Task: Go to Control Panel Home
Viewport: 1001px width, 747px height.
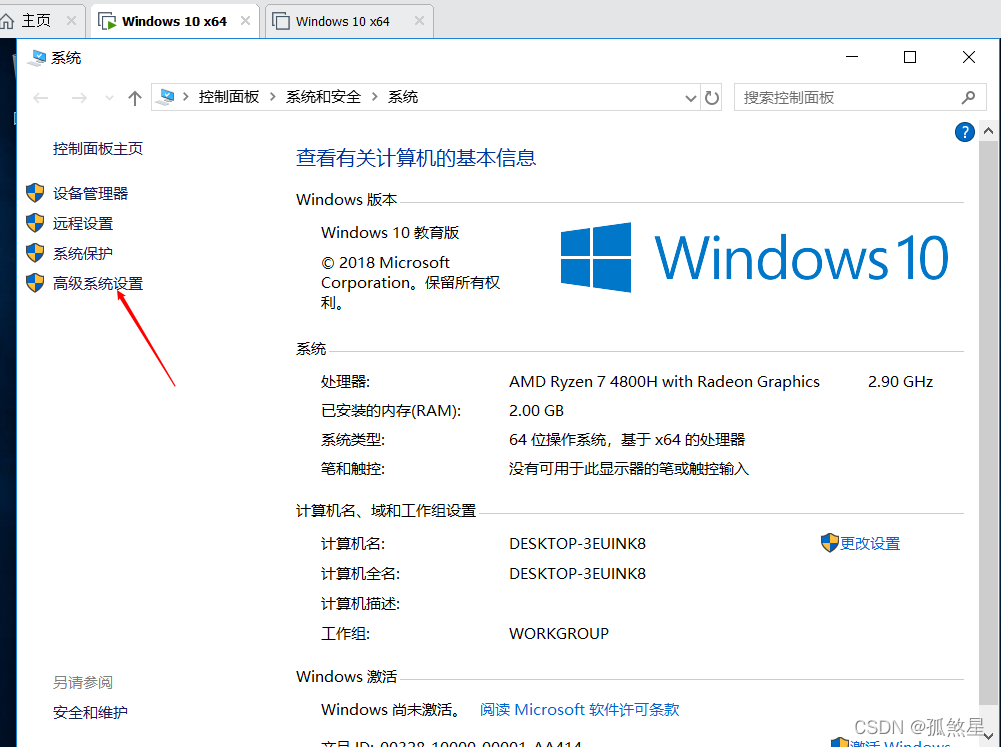Action: [x=98, y=149]
